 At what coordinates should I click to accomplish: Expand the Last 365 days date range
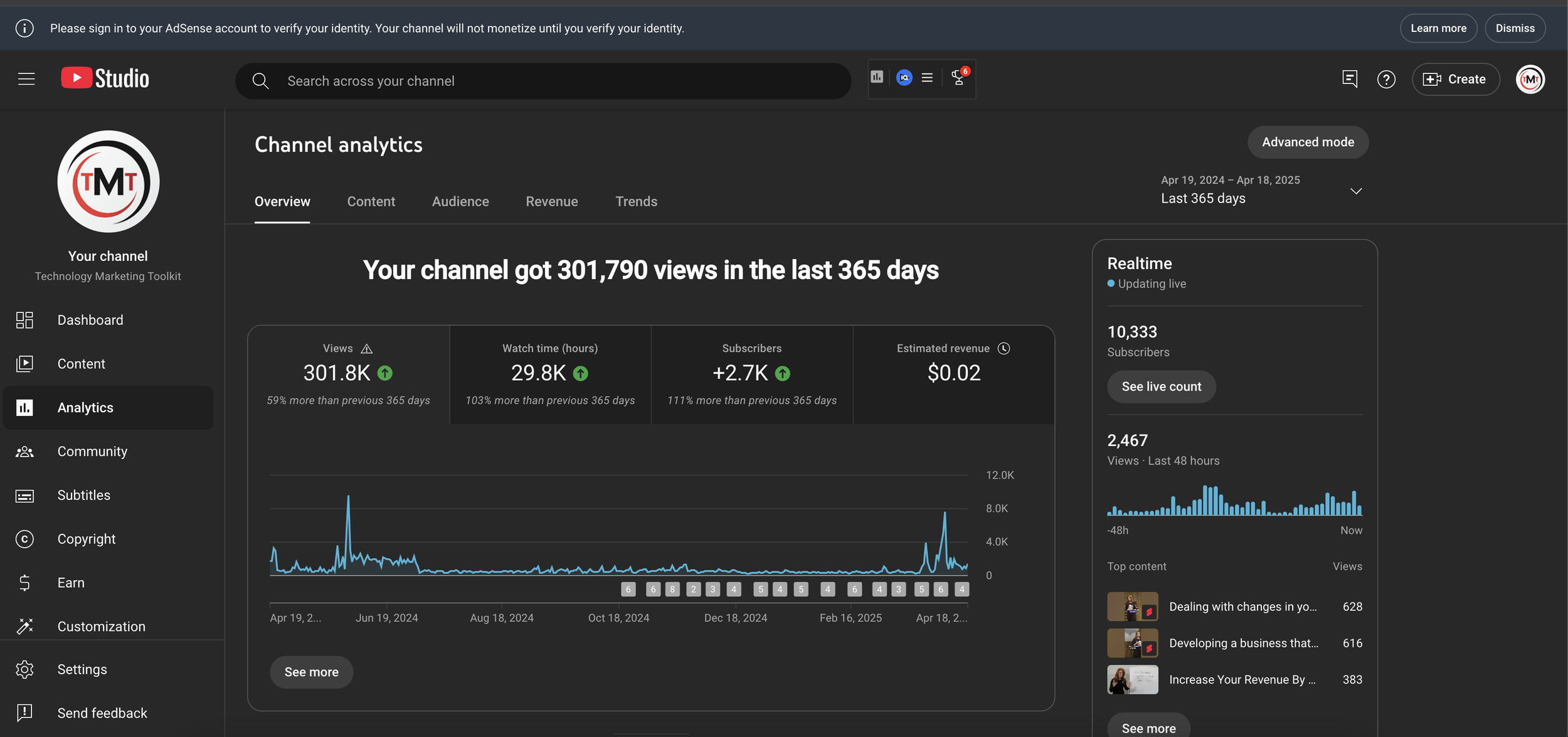click(1355, 191)
